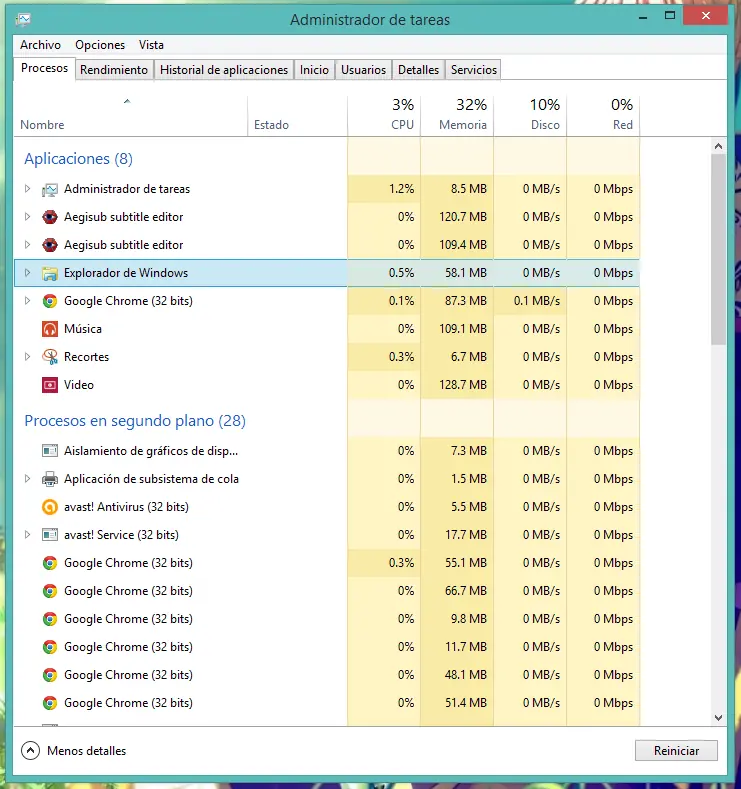The image size is (741, 789).
Task: Expand the Administrador de tareas process group
Action: coord(28,189)
